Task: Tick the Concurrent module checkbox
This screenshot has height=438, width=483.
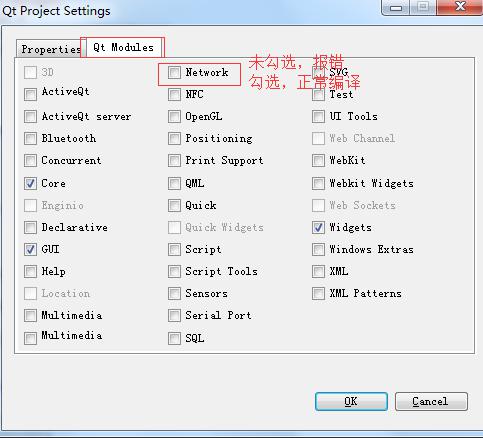Action: pyautogui.click(x=30, y=161)
